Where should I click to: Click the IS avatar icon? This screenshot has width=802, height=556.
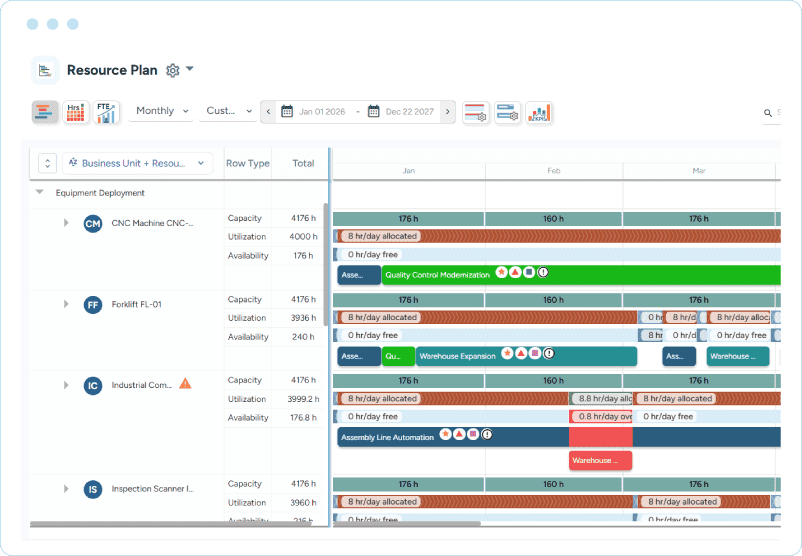pos(93,490)
